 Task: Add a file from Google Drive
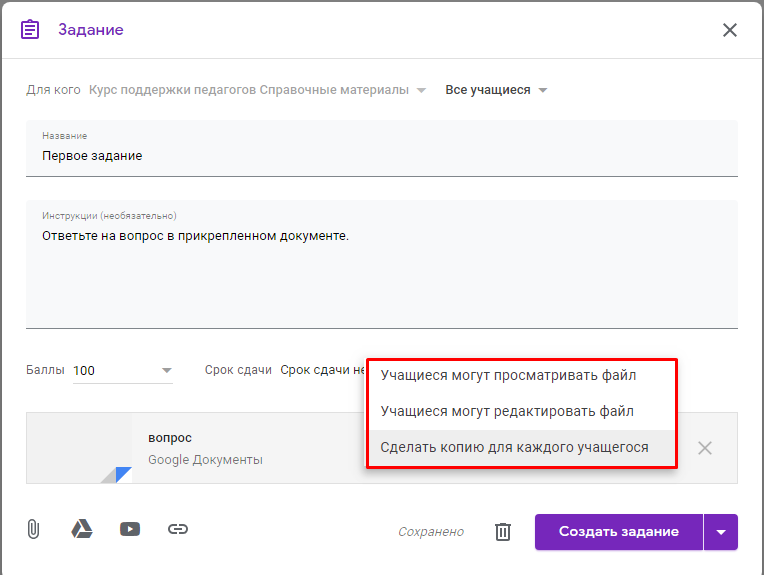82,529
